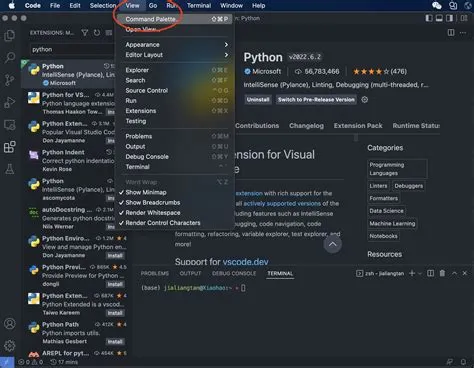Click the Debuggers category tag
The width and height of the screenshot is (474, 368).
pos(408,186)
